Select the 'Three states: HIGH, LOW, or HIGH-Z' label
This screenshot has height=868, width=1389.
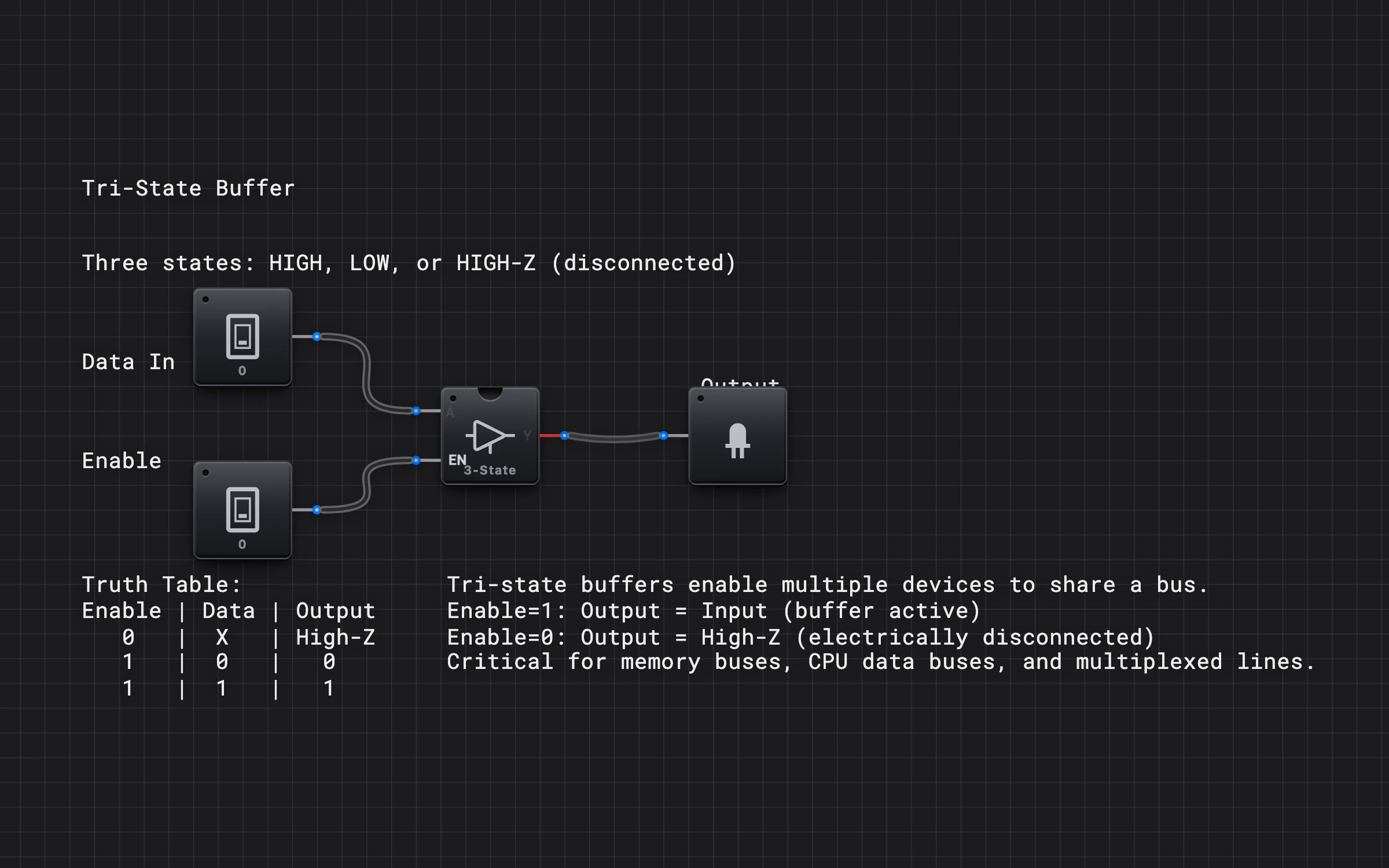[x=409, y=263]
